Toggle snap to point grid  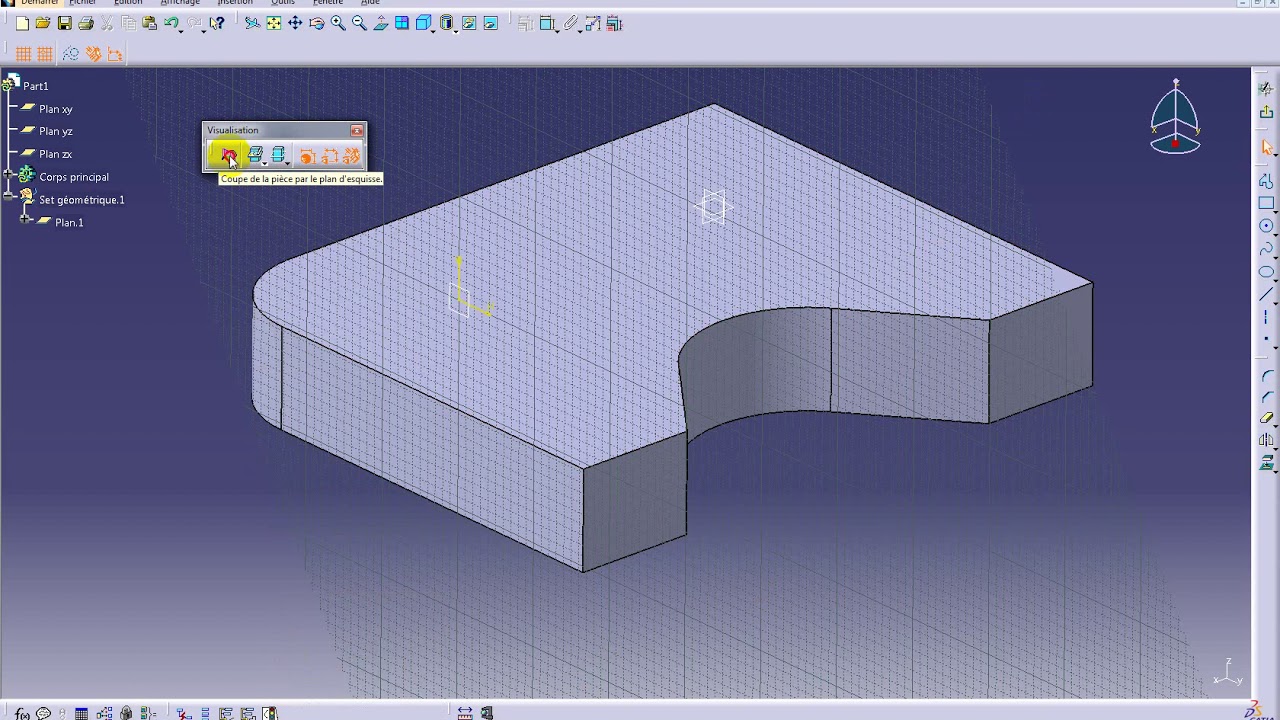coord(45,54)
